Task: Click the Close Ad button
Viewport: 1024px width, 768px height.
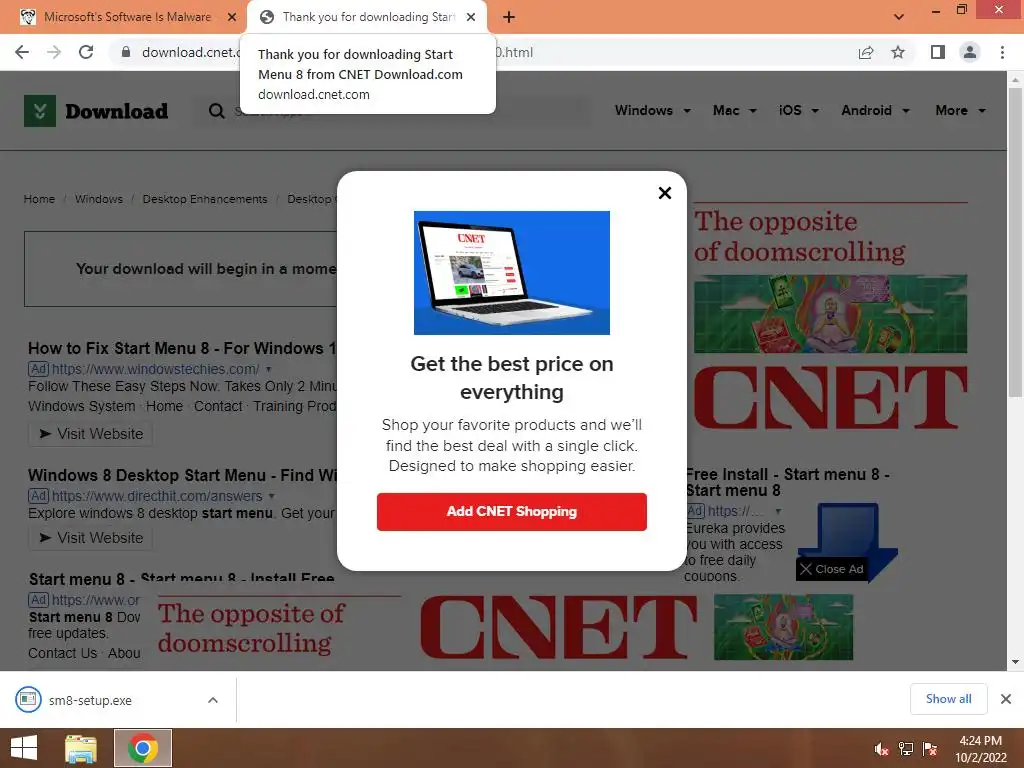Action: 831,569
